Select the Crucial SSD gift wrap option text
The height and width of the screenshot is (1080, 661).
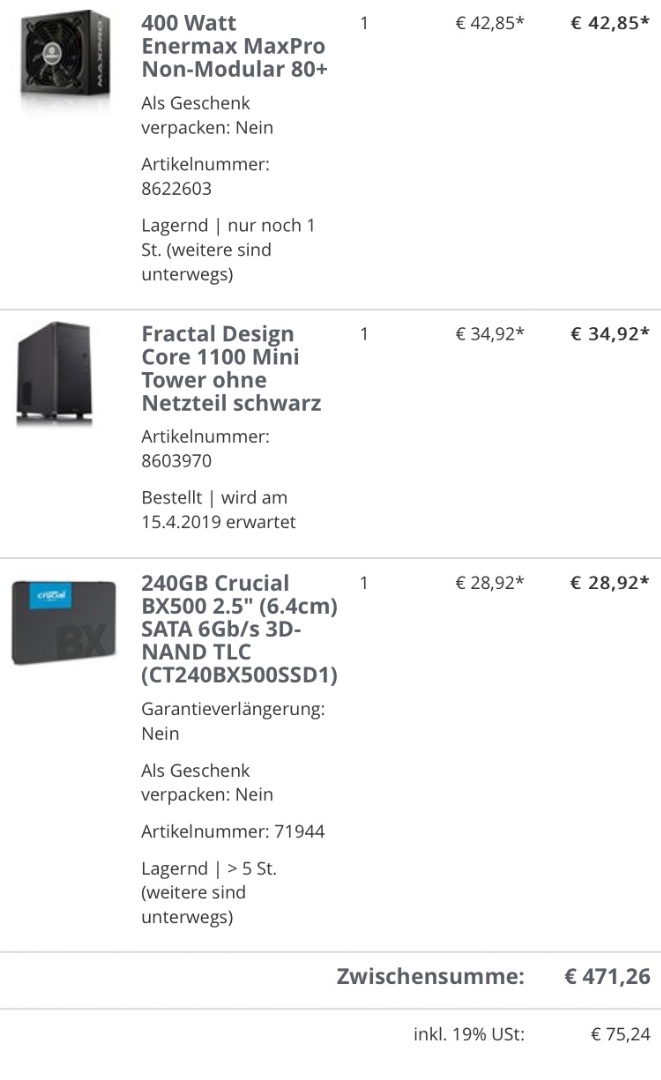pos(207,783)
